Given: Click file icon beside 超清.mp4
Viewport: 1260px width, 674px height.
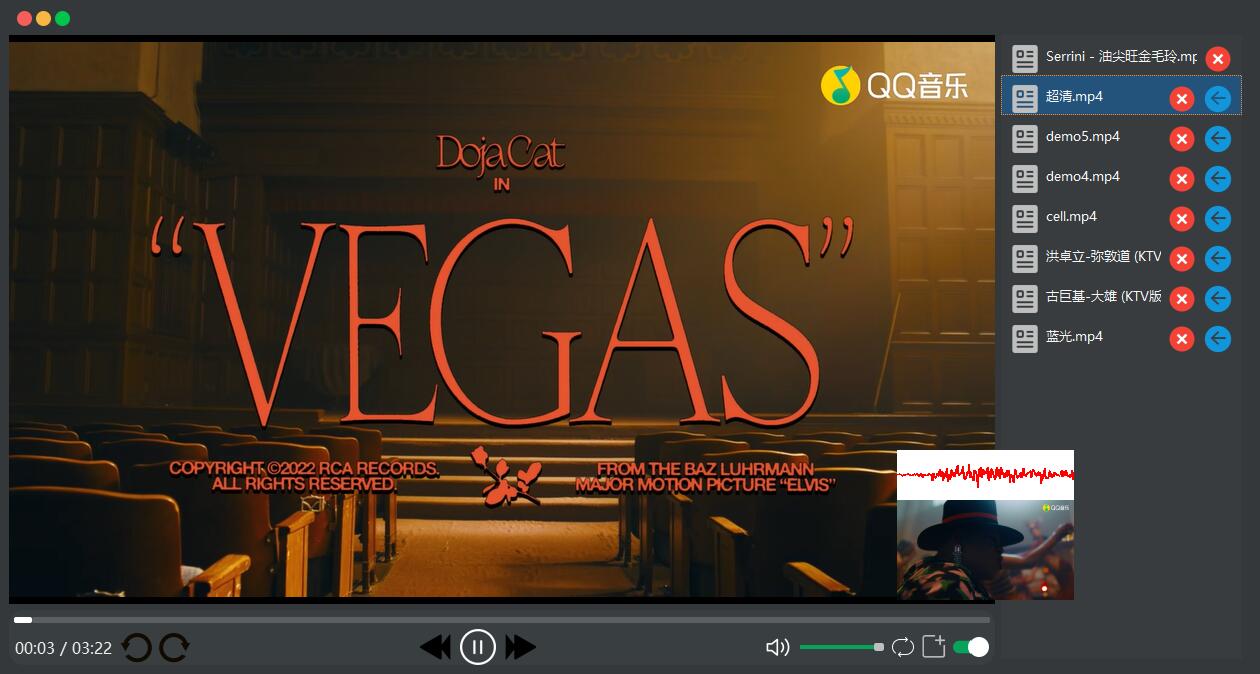Looking at the screenshot, I should click(1025, 99).
